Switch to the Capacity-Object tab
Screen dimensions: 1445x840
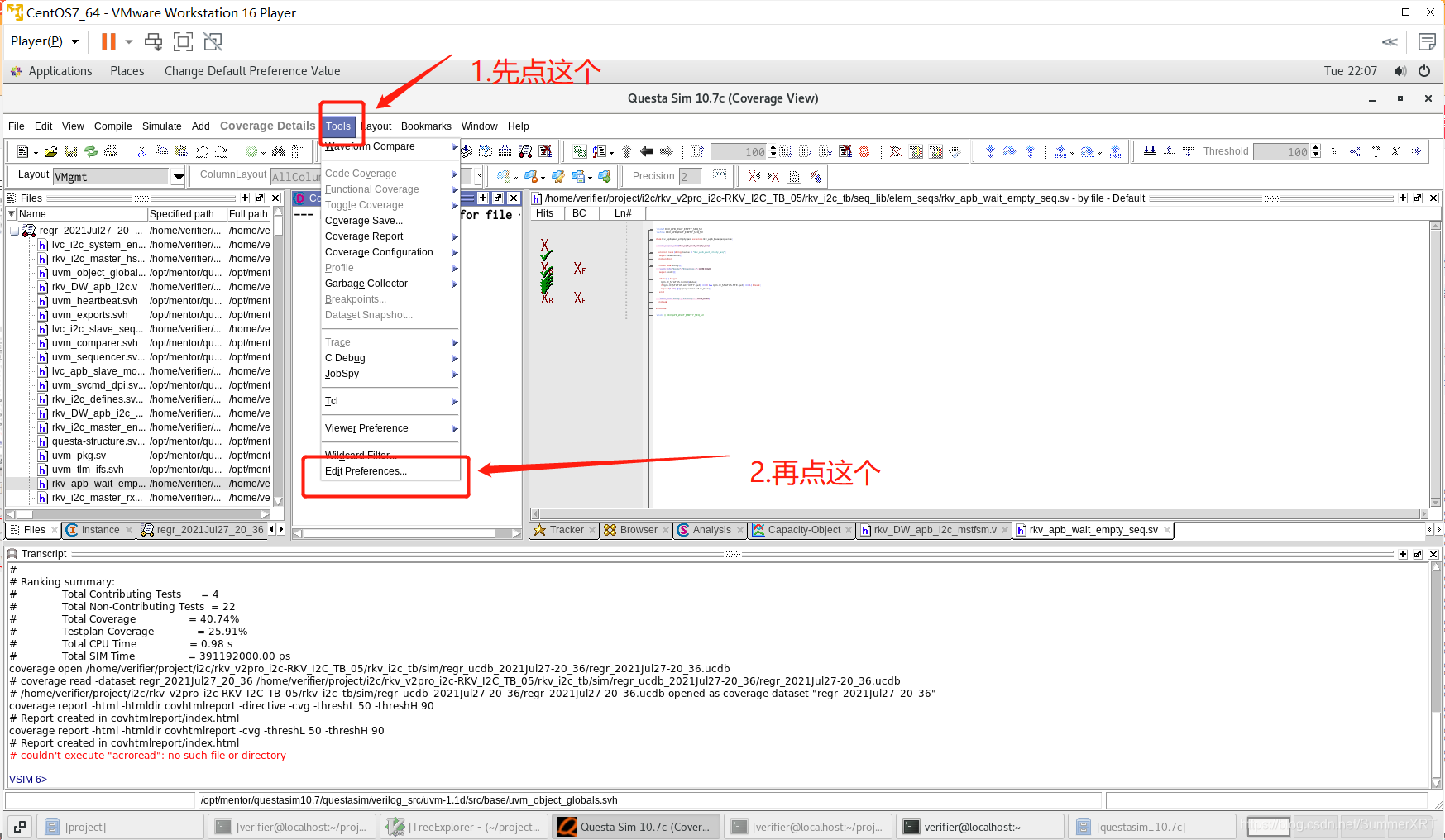(x=802, y=530)
